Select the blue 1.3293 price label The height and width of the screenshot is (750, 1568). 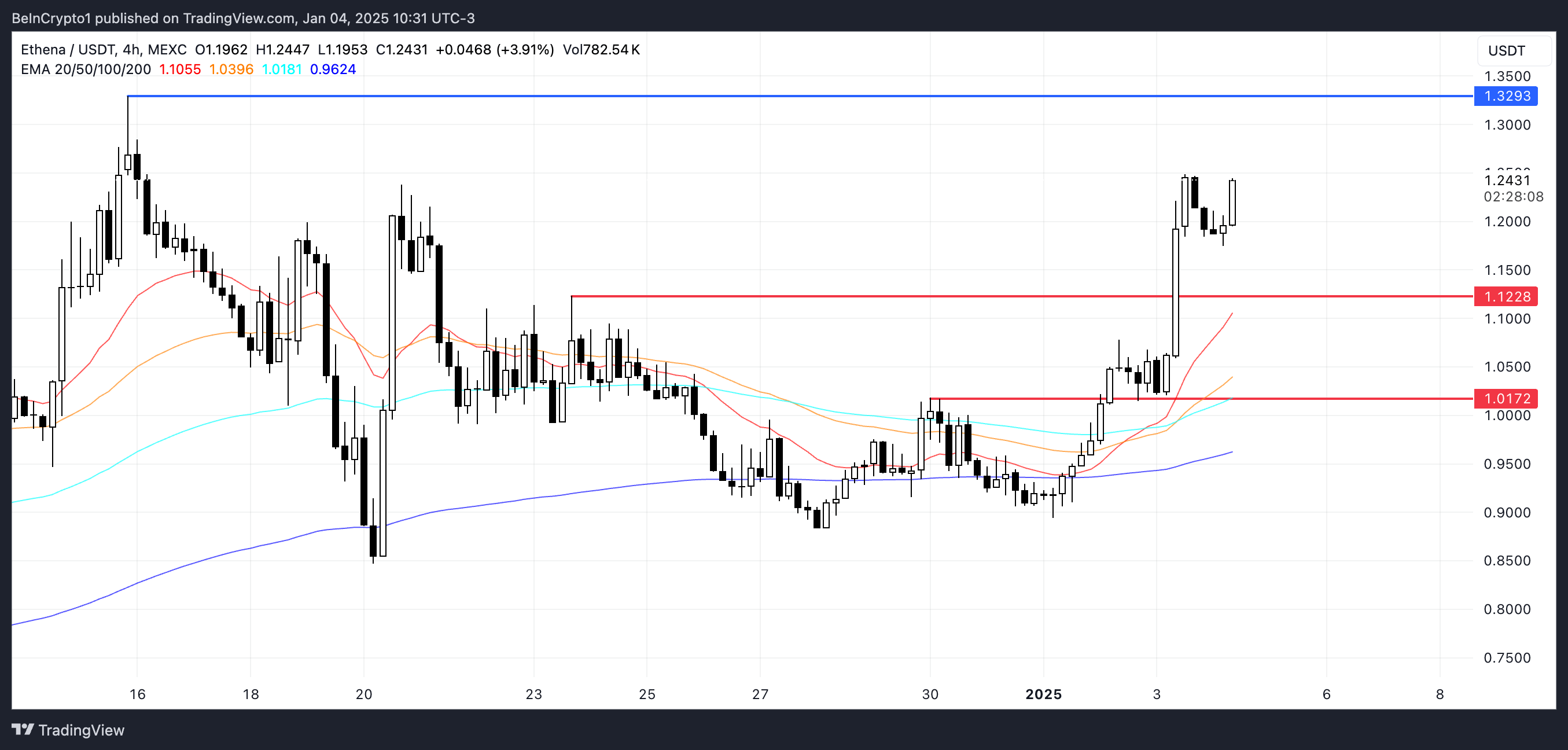click(1506, 96)
